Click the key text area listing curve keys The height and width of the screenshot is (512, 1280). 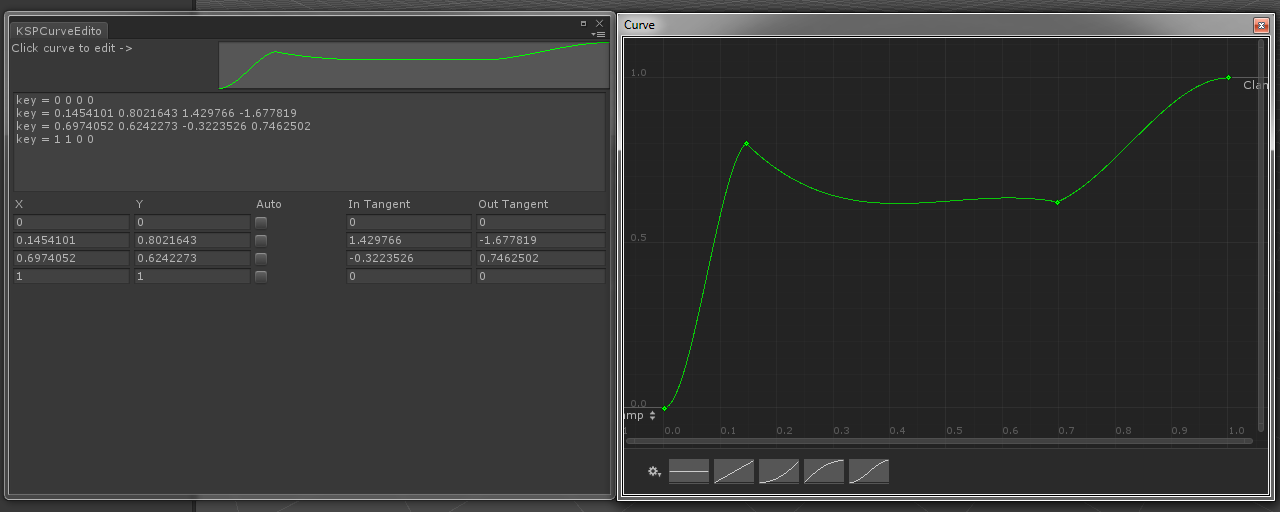click(x=309, y=142)
